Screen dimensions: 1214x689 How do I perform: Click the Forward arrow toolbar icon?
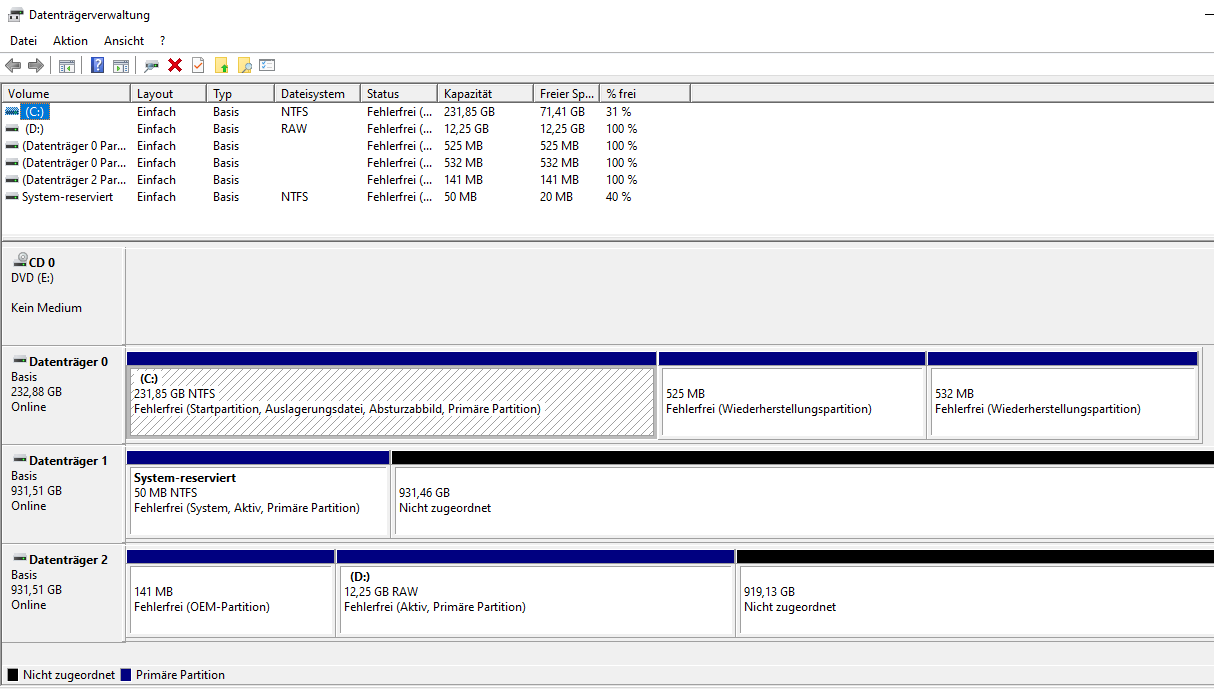pyautogui.click(x=36, y=65)
